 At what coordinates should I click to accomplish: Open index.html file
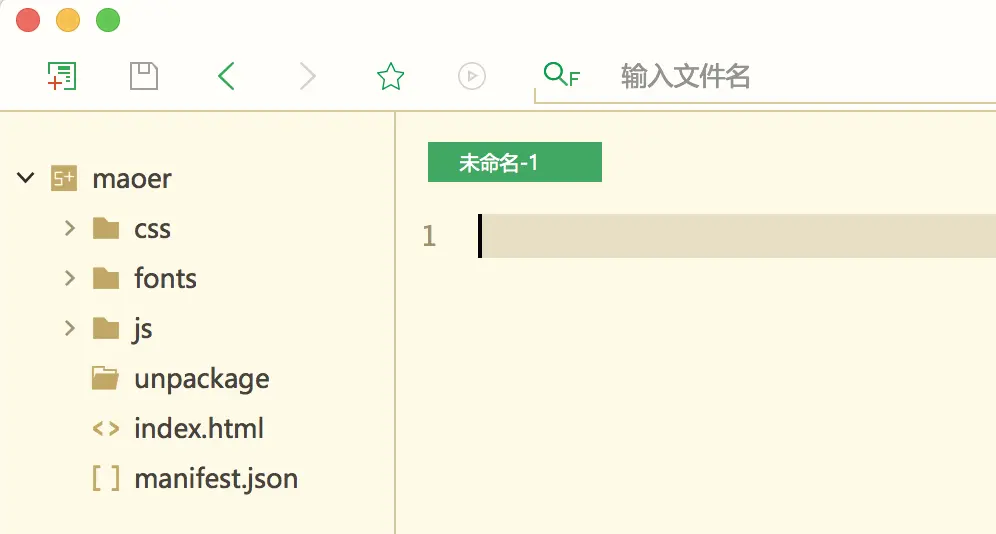click(x=198, y=429)
